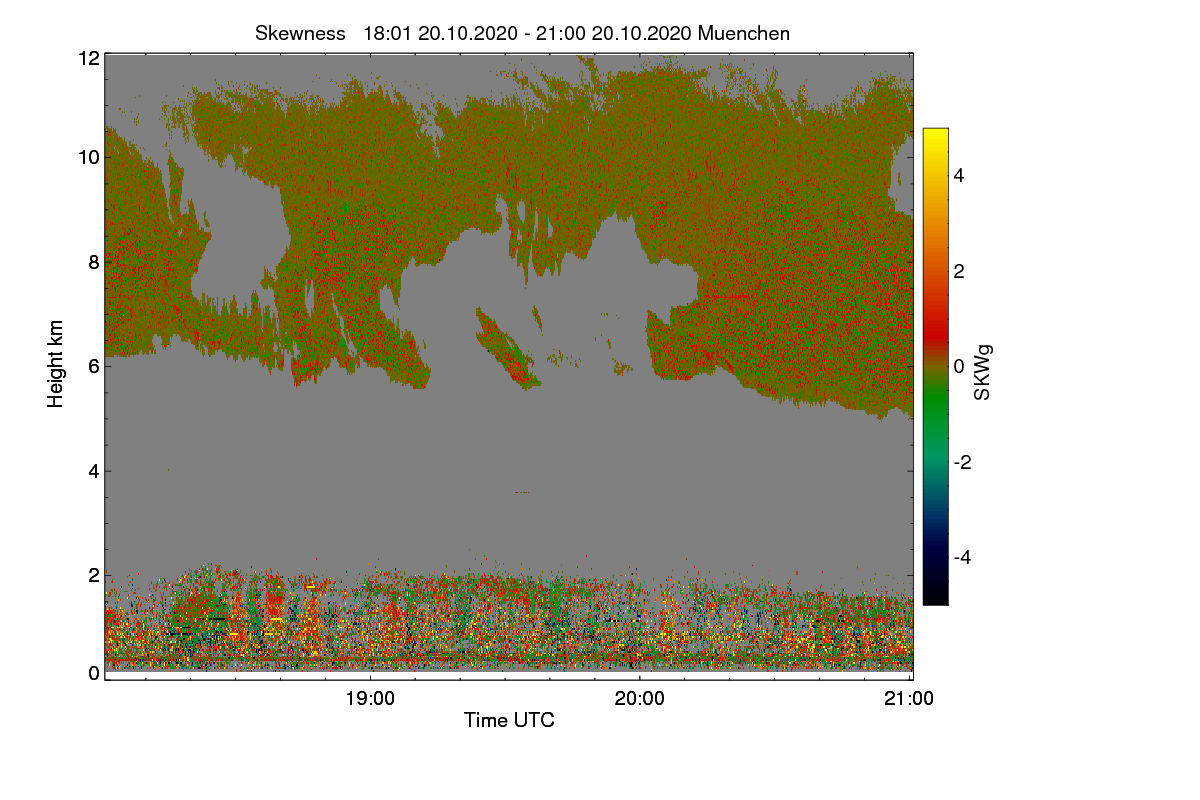
Task: Click the 21:00 time tick label
Action: 910,699
